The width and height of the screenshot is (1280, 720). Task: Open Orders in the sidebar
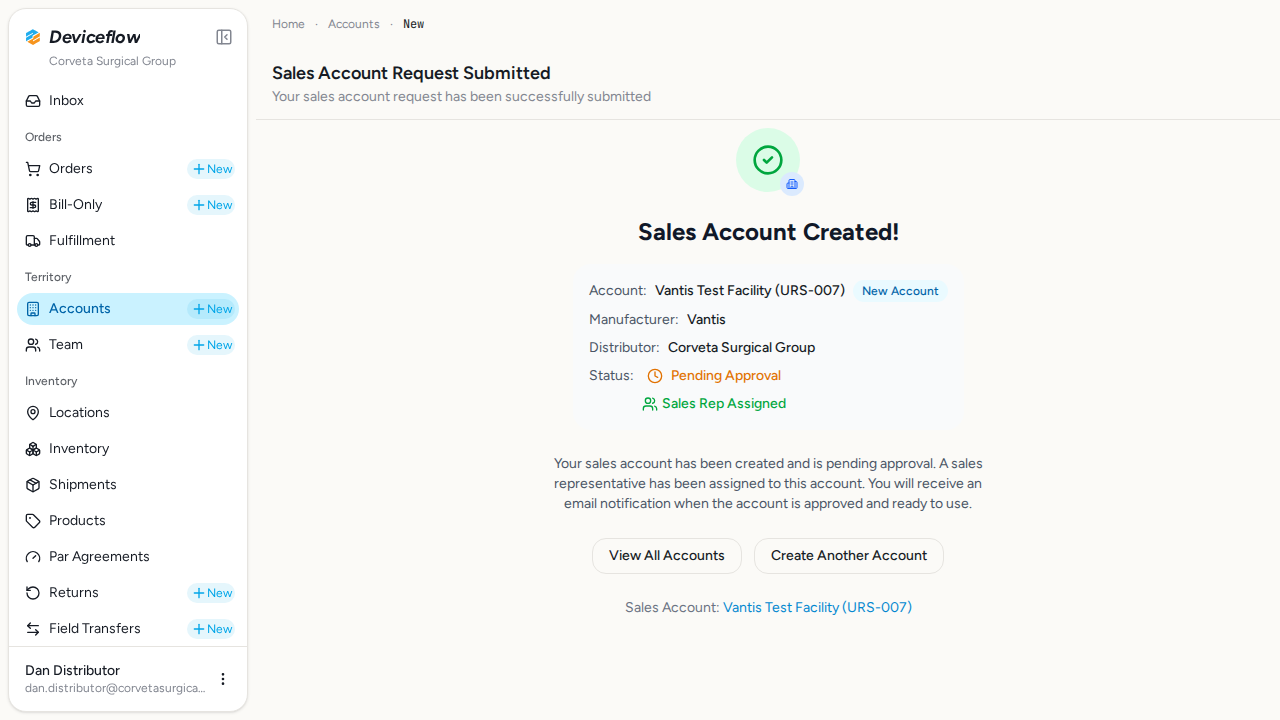coord(71,169)
